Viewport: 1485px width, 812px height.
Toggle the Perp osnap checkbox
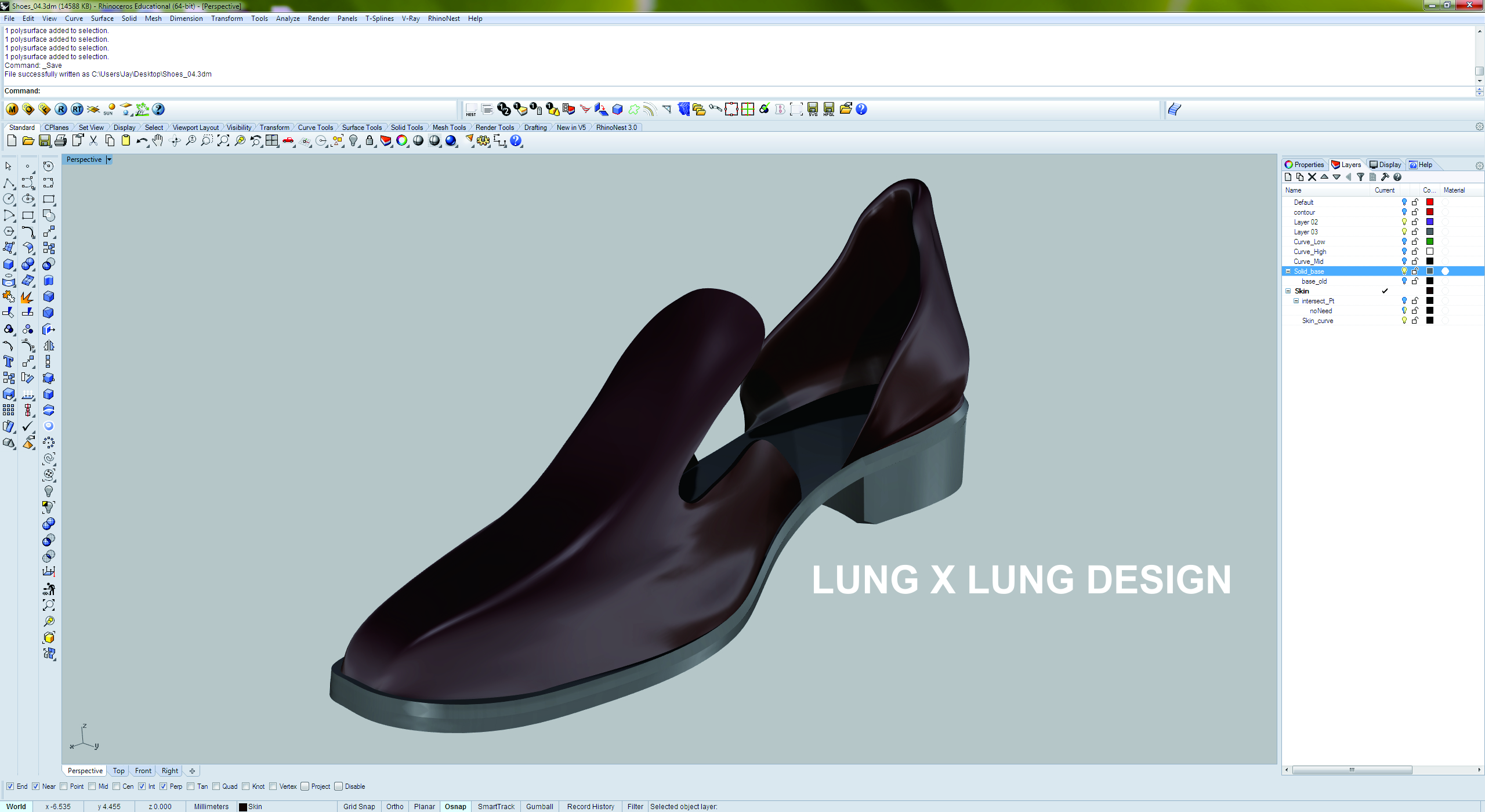[x=164, y=786]
